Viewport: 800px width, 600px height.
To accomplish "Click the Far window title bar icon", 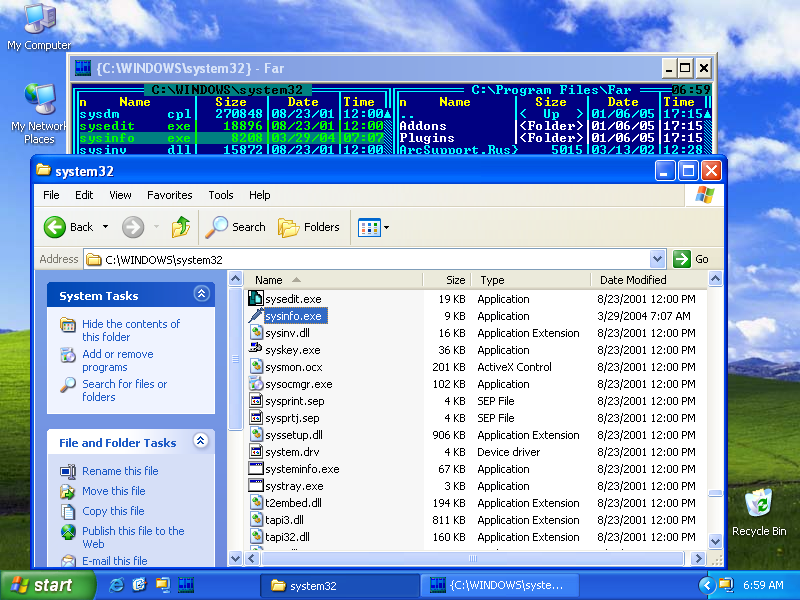I will point(83,68).
